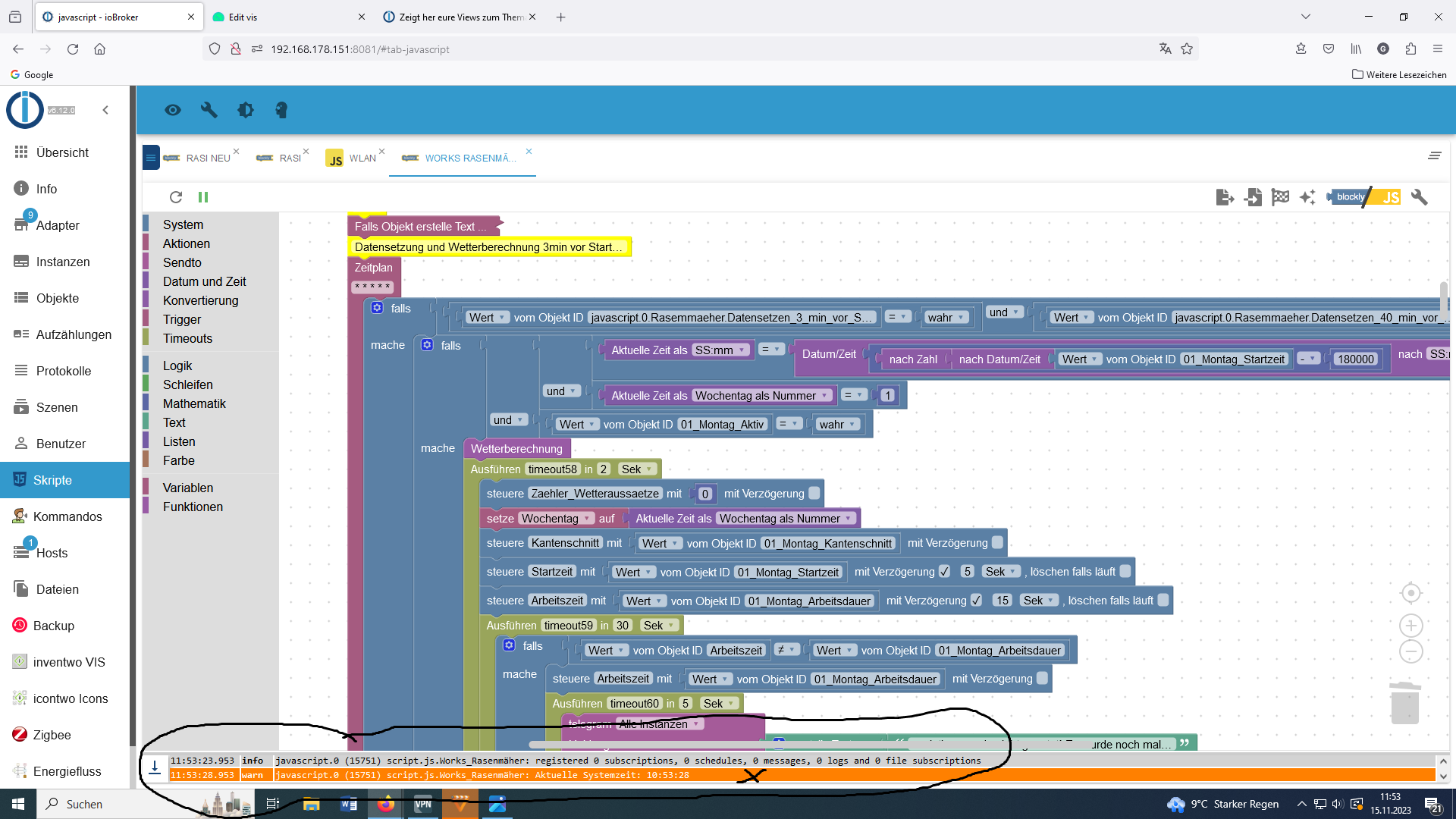This screenshot has width=1456, height=819.
Task: Center the Blockly workspace with the target icon
Action: [1410, 593]
